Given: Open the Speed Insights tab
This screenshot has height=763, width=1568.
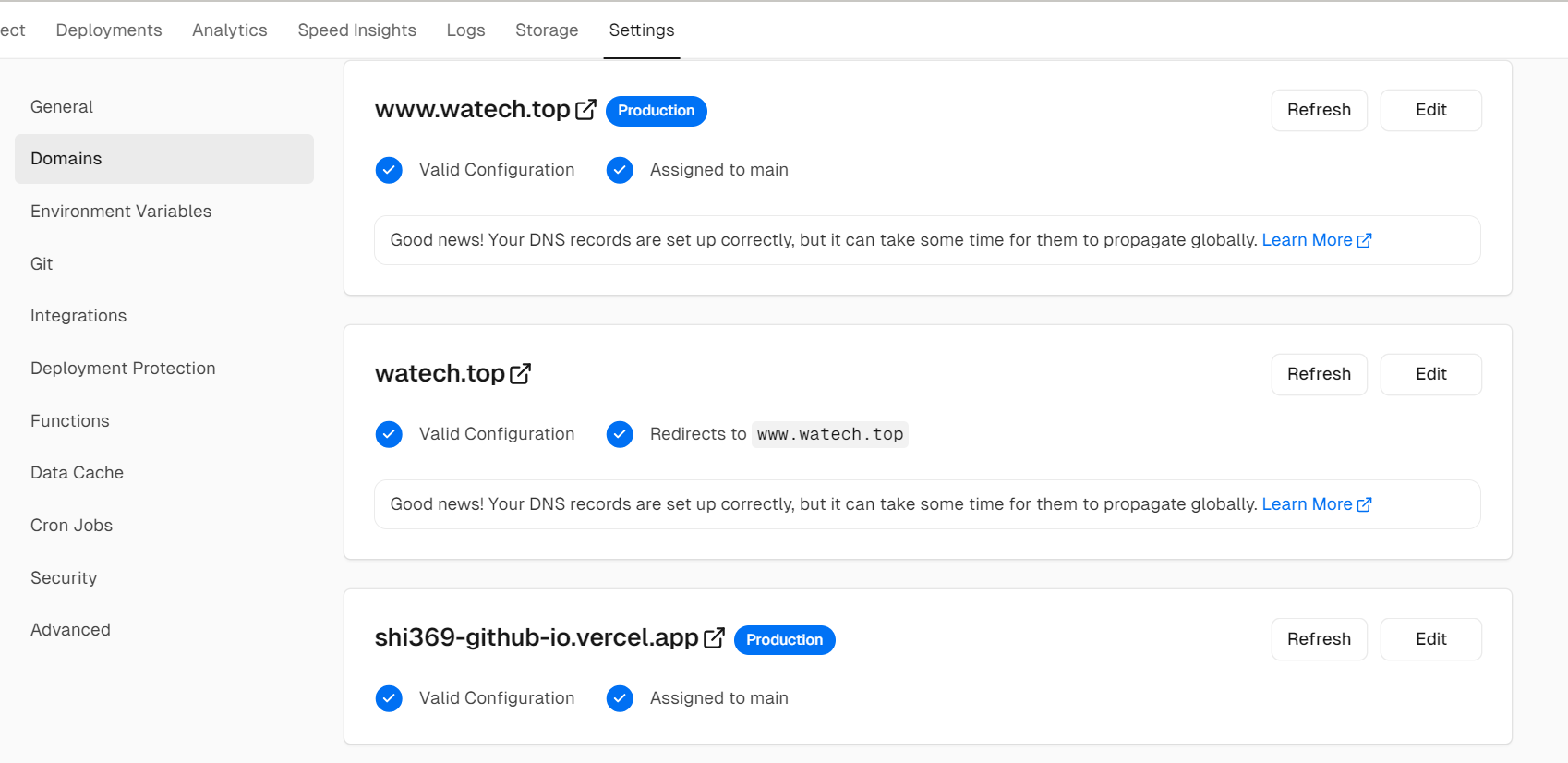Looking at the screenshot, I should tap(356, 30).
